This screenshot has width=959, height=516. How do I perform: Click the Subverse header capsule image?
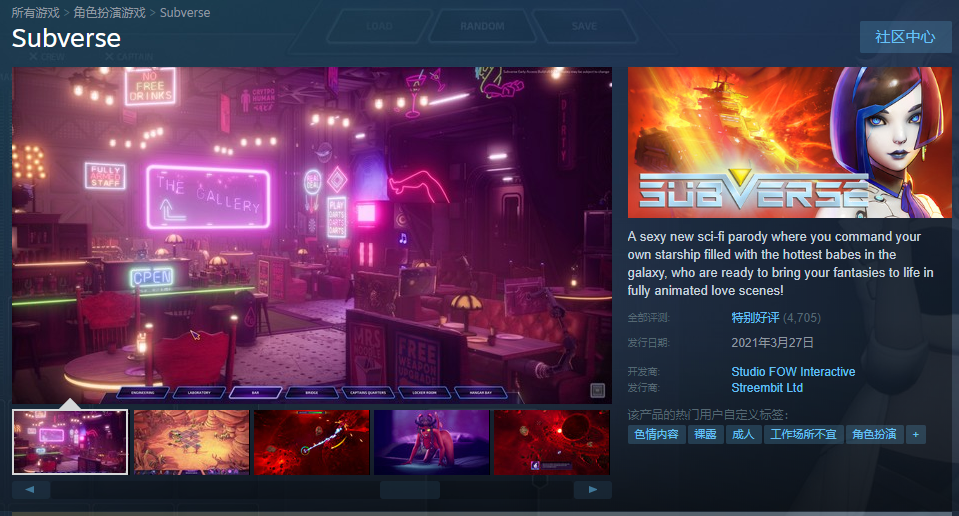(790, 142)
